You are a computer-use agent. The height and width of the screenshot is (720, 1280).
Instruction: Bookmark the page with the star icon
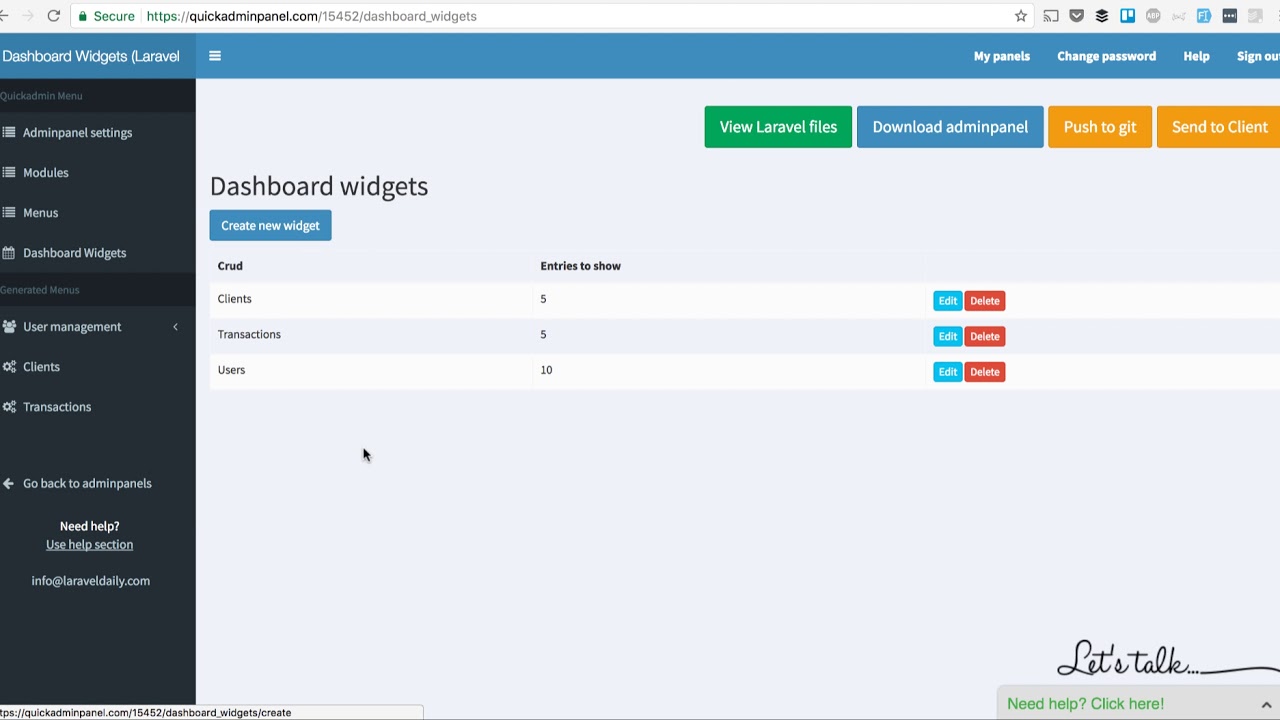pyautogui.click(x=1020, y=16)
